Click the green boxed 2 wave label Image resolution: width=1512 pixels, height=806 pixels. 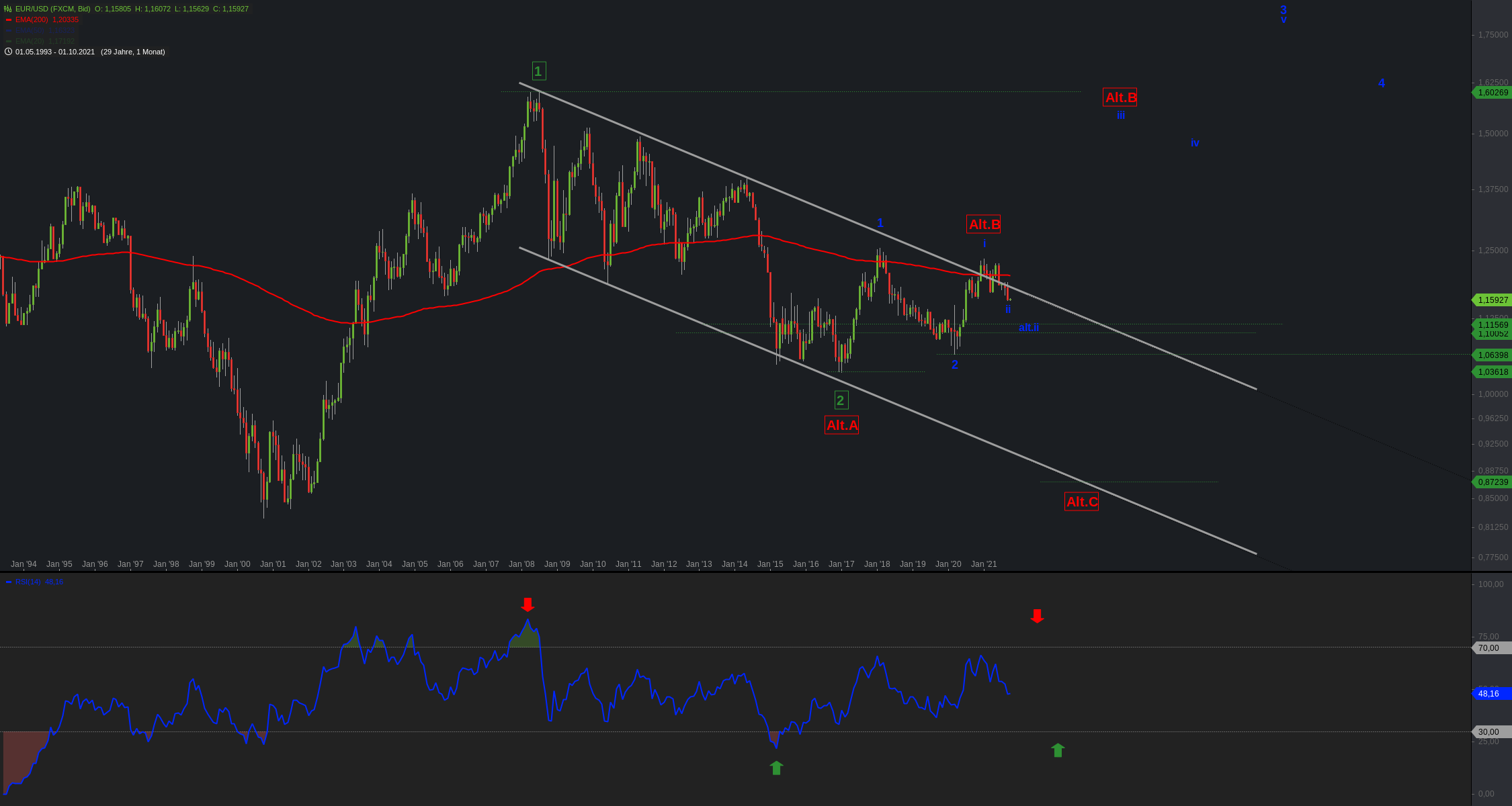point(841,400)
